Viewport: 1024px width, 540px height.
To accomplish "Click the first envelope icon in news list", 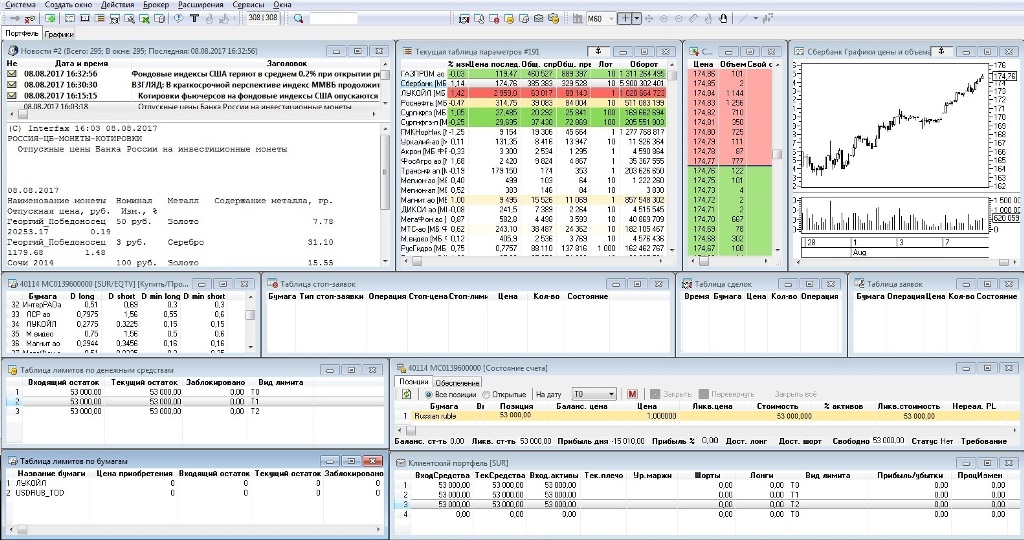I will (x=12, y=74).
